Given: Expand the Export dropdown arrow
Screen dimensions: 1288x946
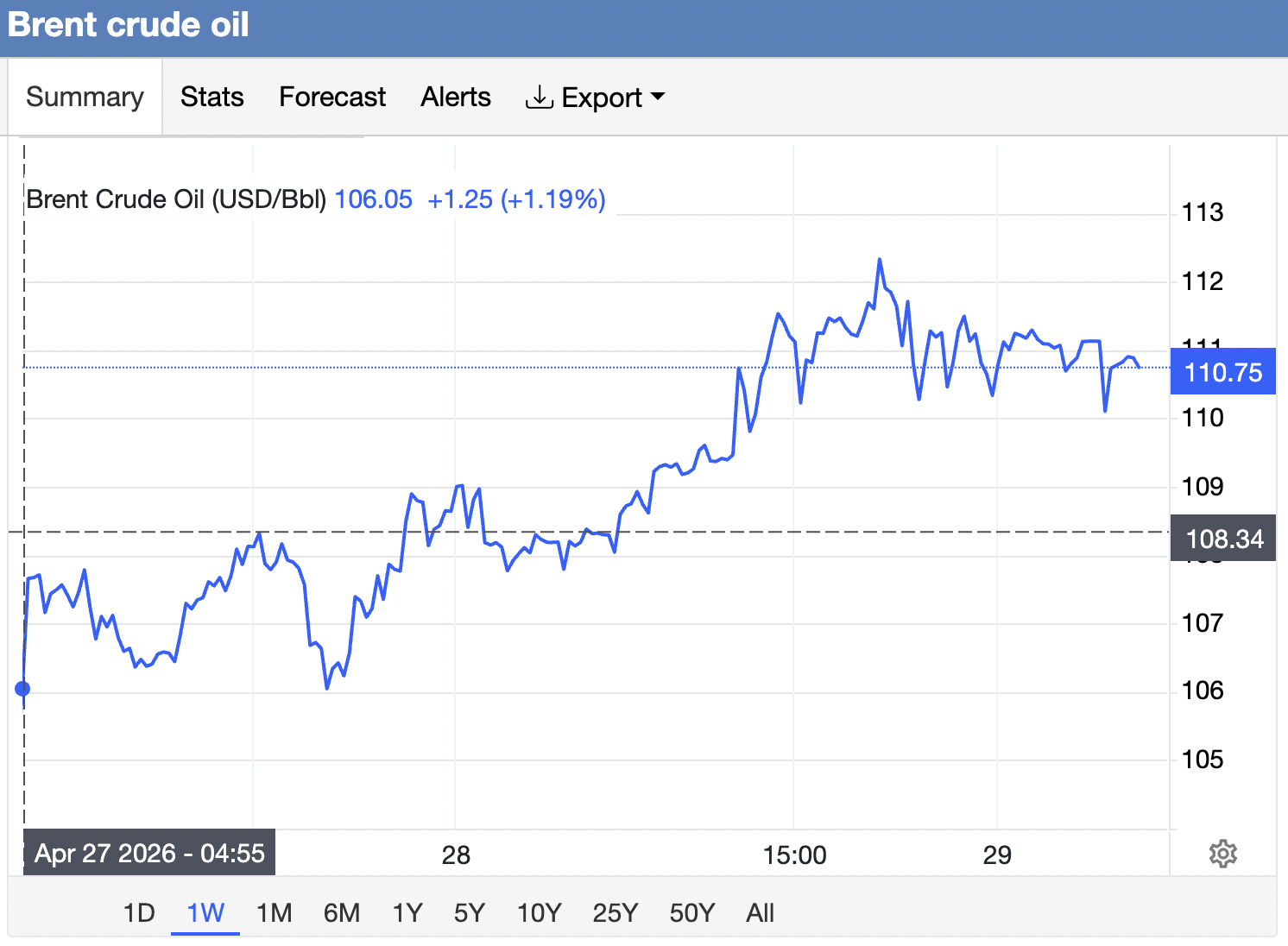Looking at the screenshot, I should (658, 97).
